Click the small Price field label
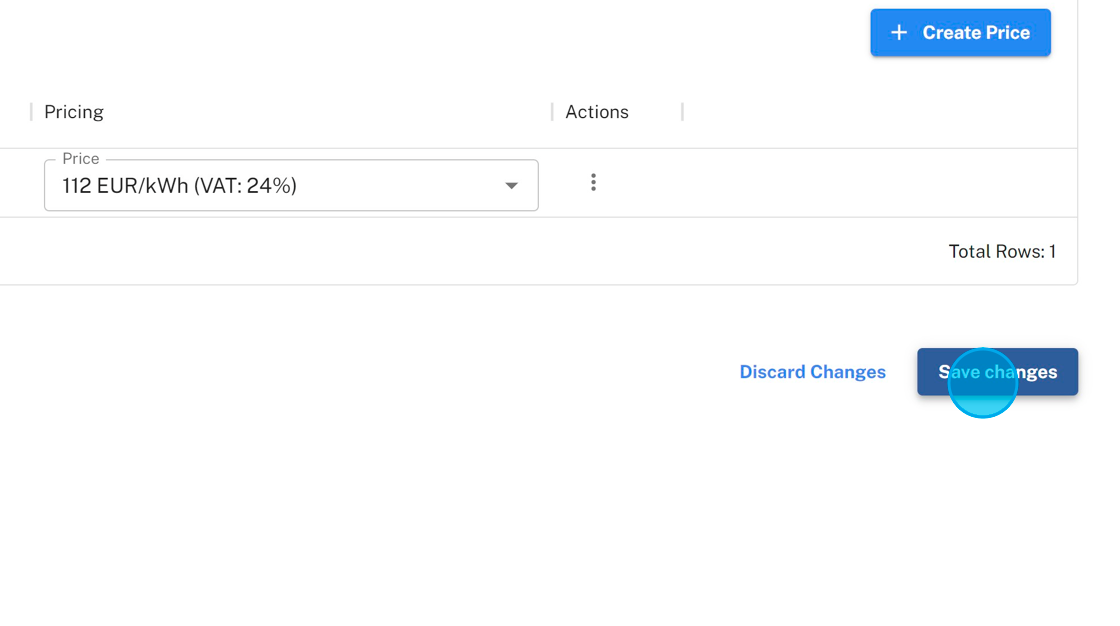Viewport: 1120px width, 626px height. click(80, 159)
